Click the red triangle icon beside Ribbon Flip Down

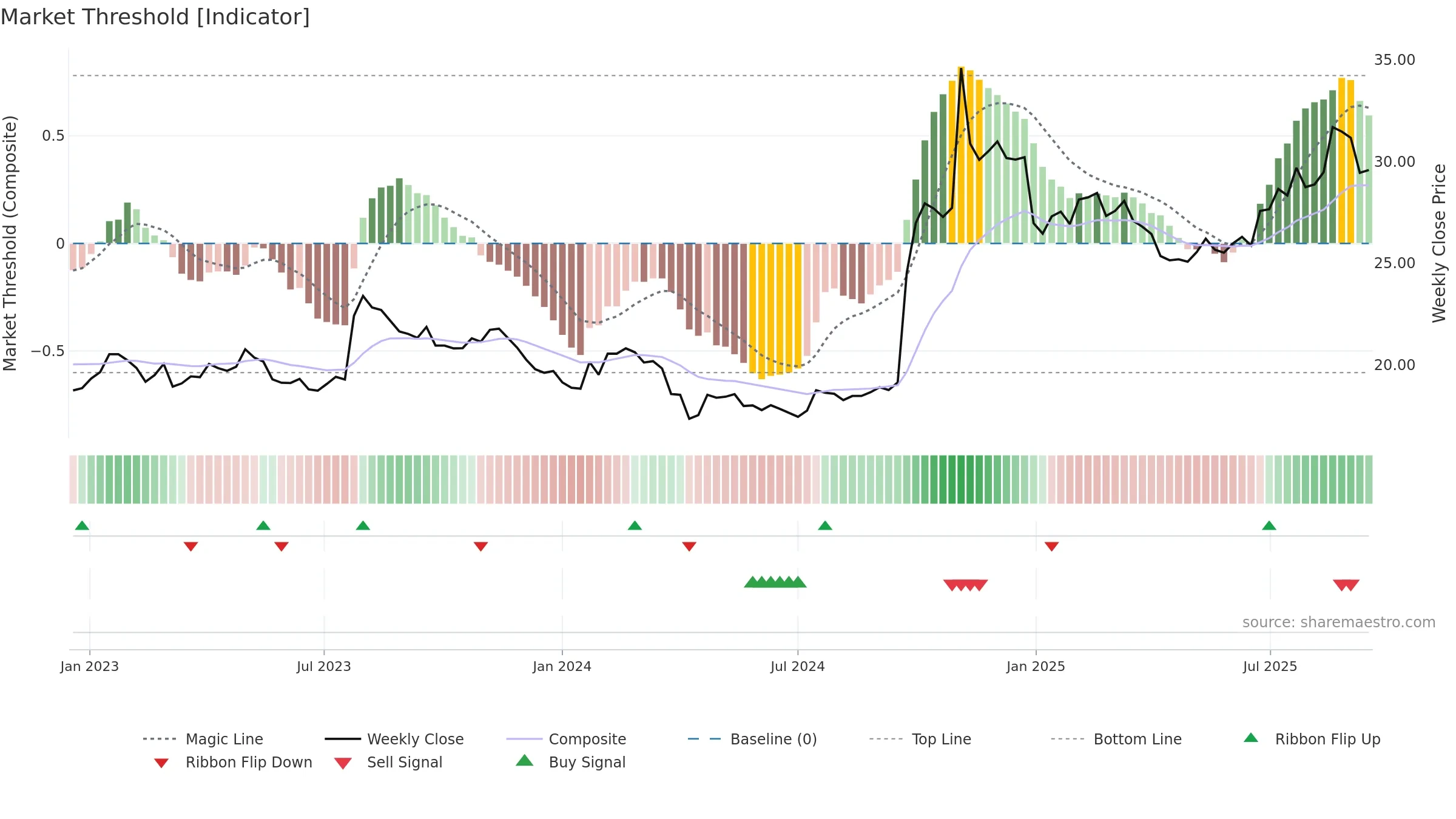click(161, 763)
